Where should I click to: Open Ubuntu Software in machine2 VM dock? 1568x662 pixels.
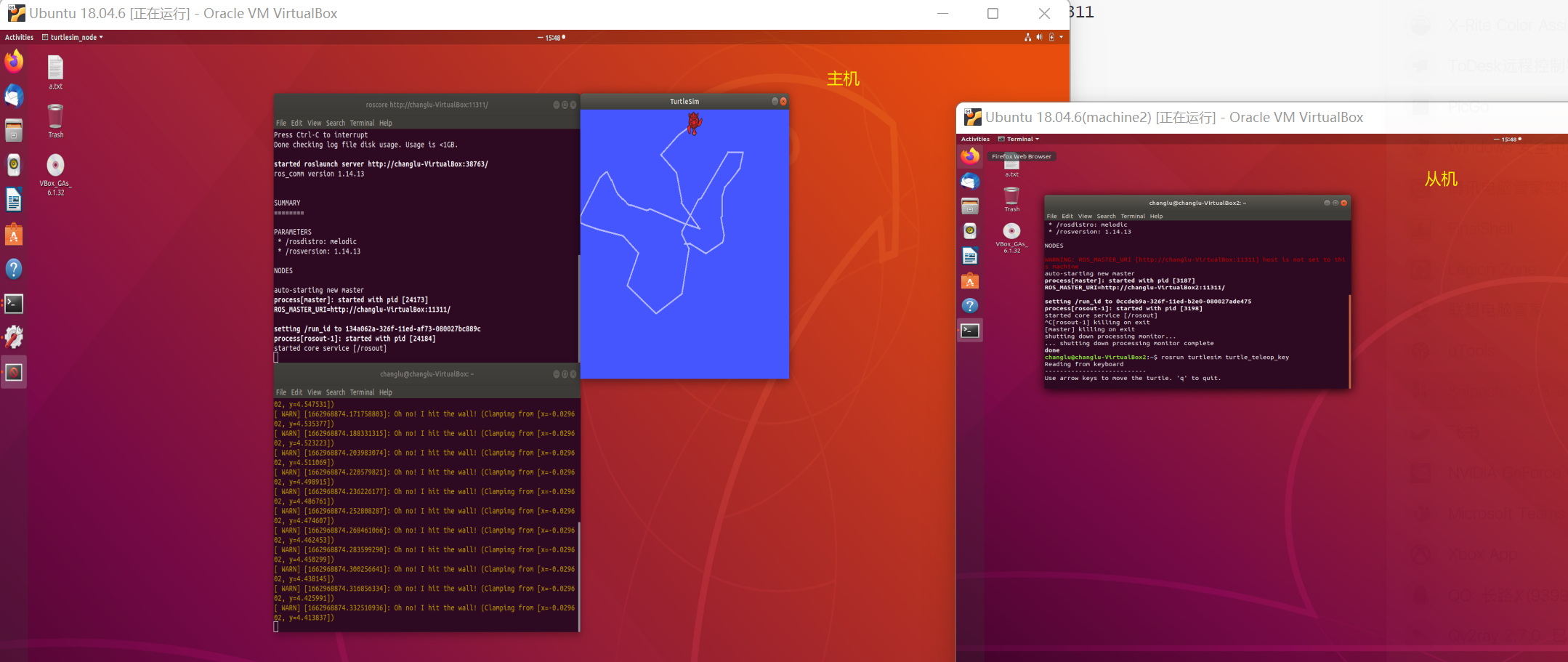[970, 280]
